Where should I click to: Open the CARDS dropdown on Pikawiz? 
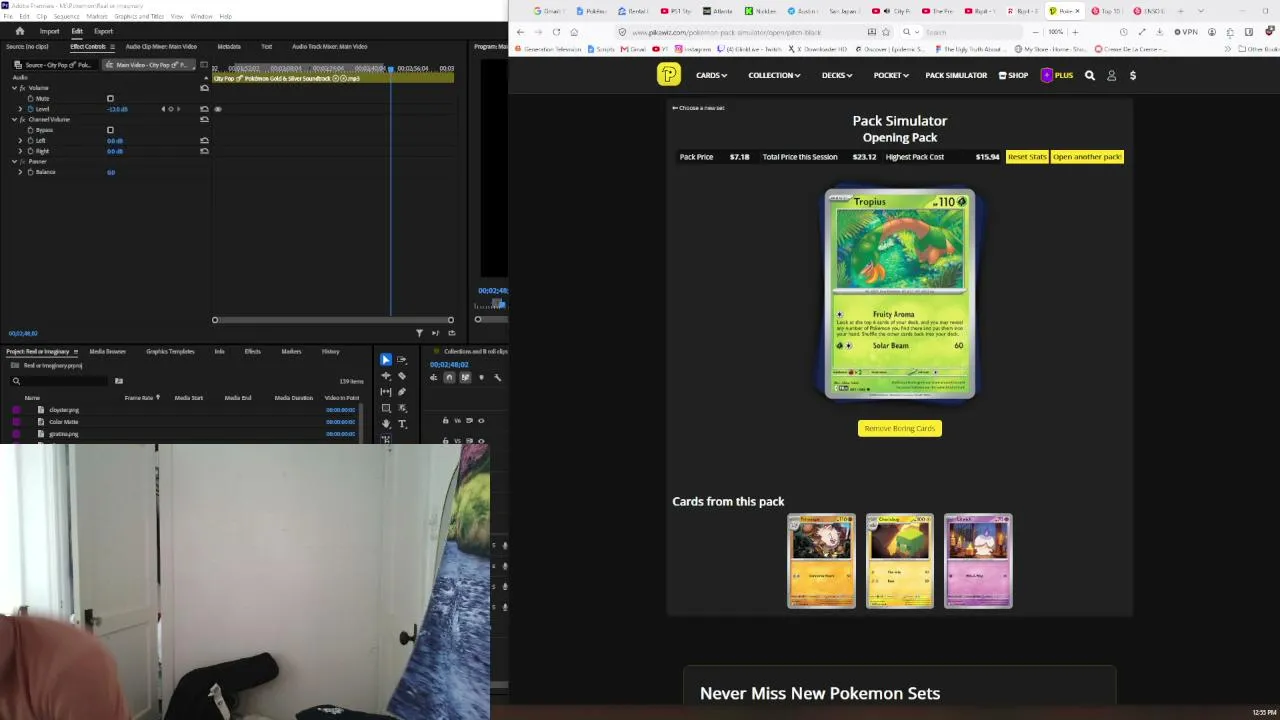click(x=711, y=75)
